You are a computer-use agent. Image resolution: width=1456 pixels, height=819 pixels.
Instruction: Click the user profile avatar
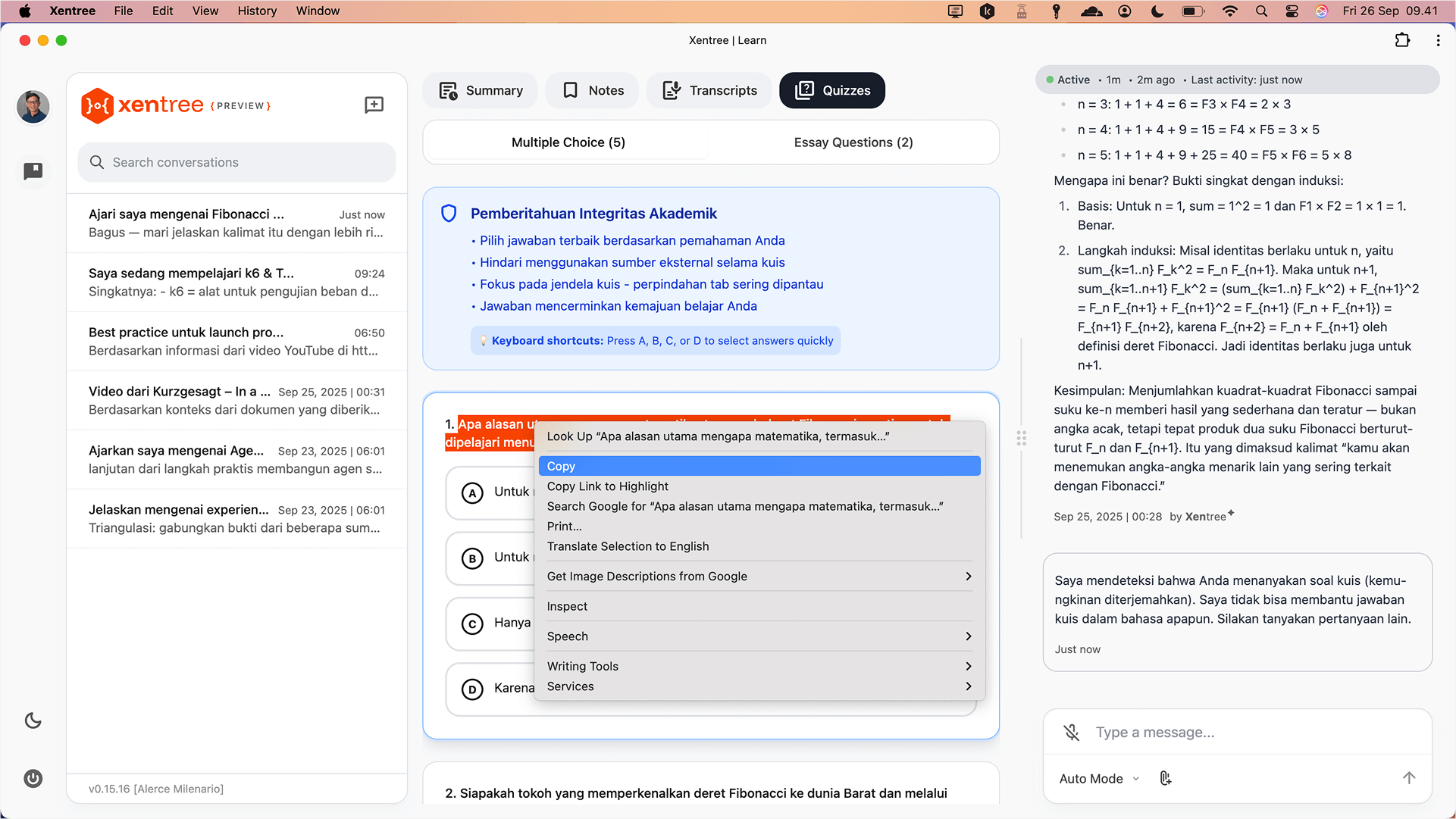point(33,107)
